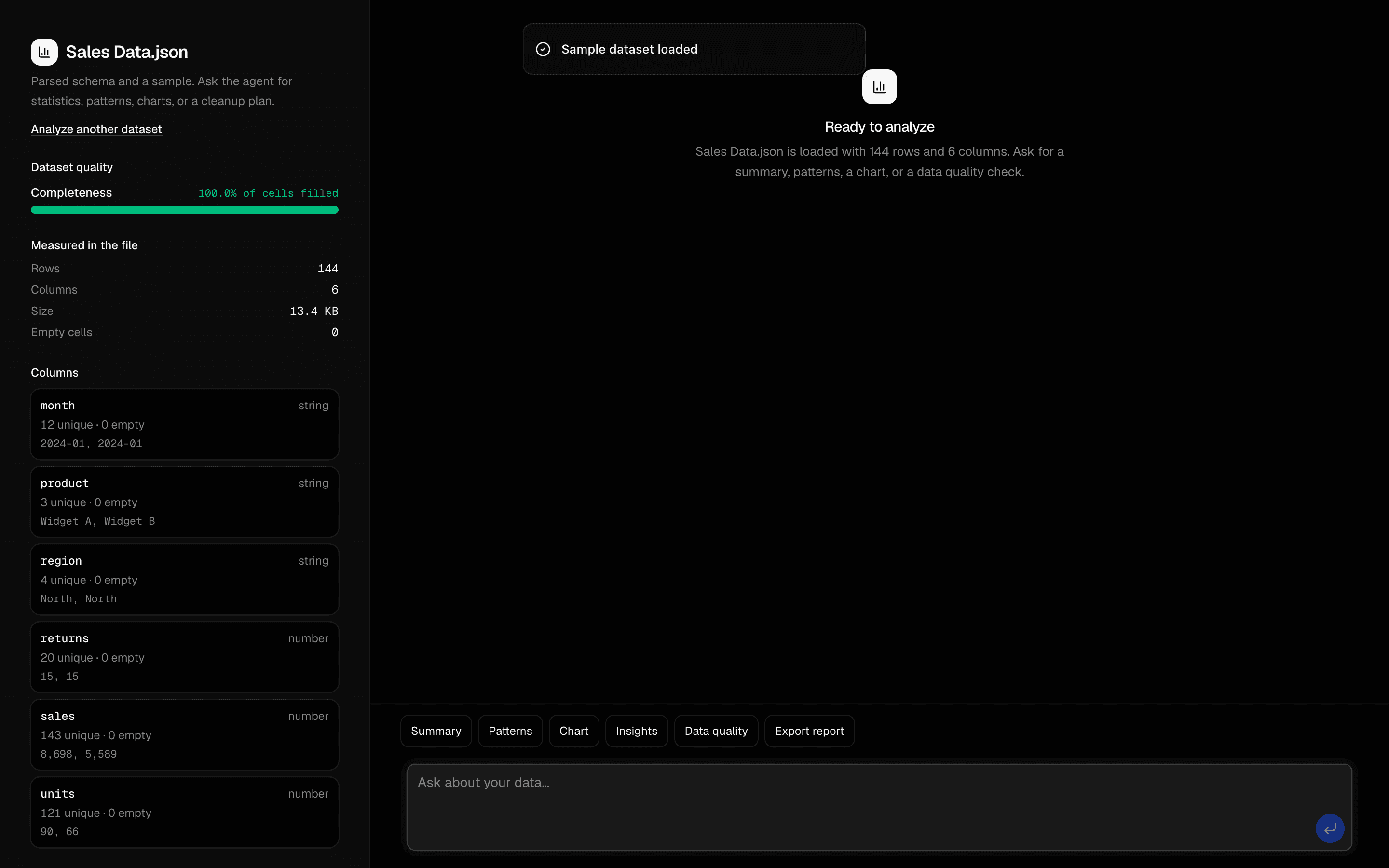Click the checkmark icon in the loaded toast

tap(543, 49)
